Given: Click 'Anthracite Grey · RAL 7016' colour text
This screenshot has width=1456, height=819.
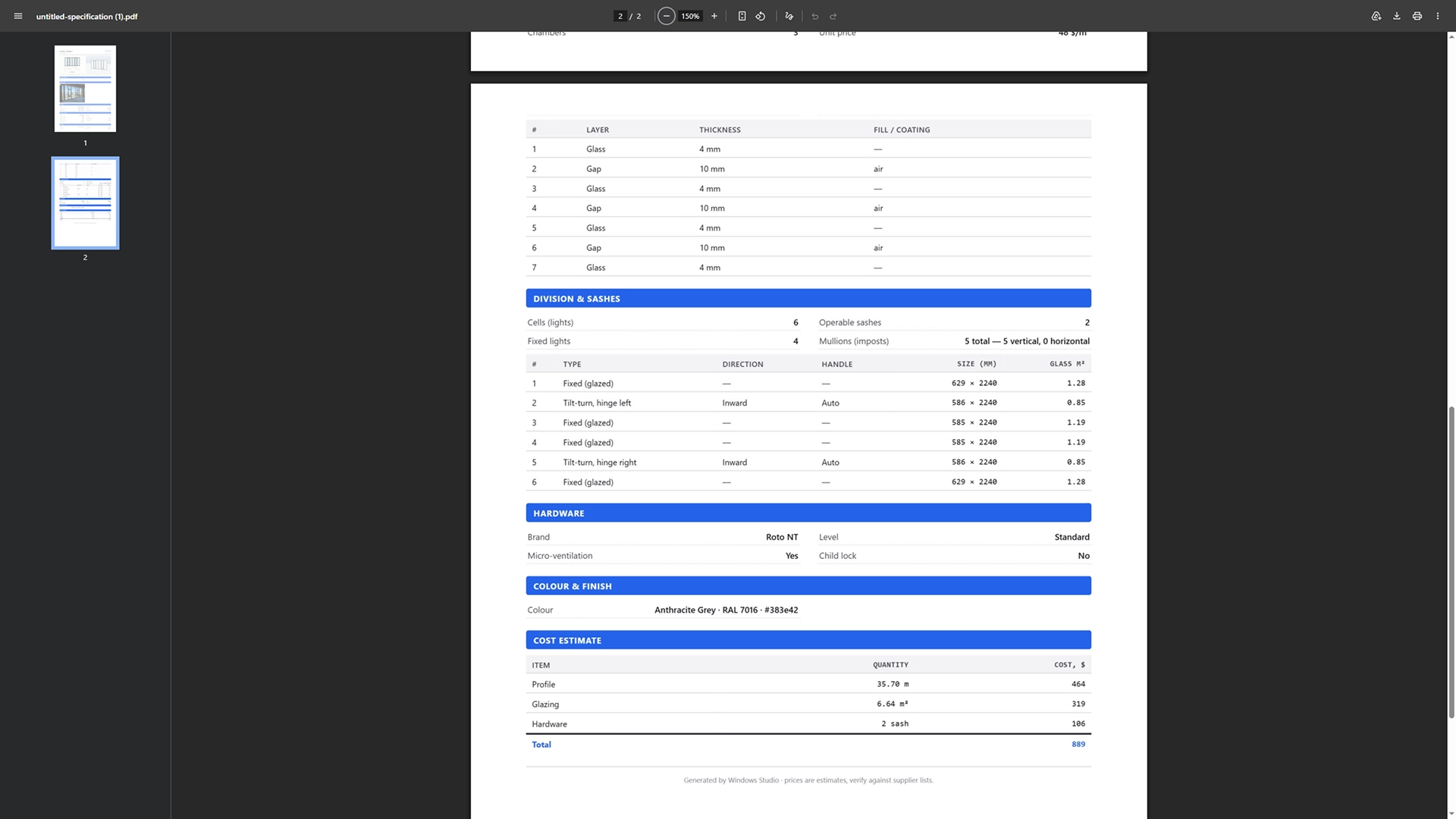Looking at the screenshot, I should 706,610.
